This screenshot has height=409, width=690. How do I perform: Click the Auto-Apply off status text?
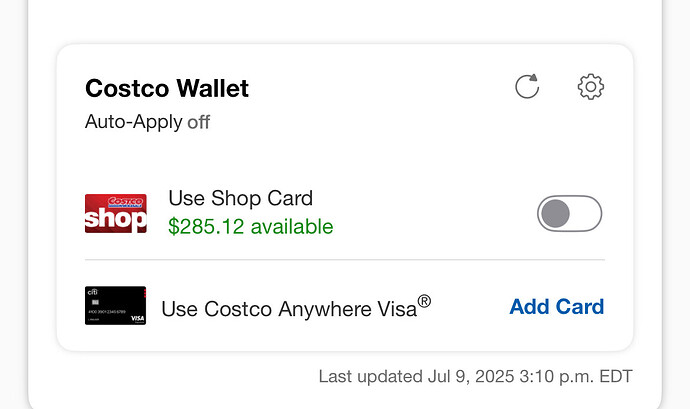coord(147,122)
